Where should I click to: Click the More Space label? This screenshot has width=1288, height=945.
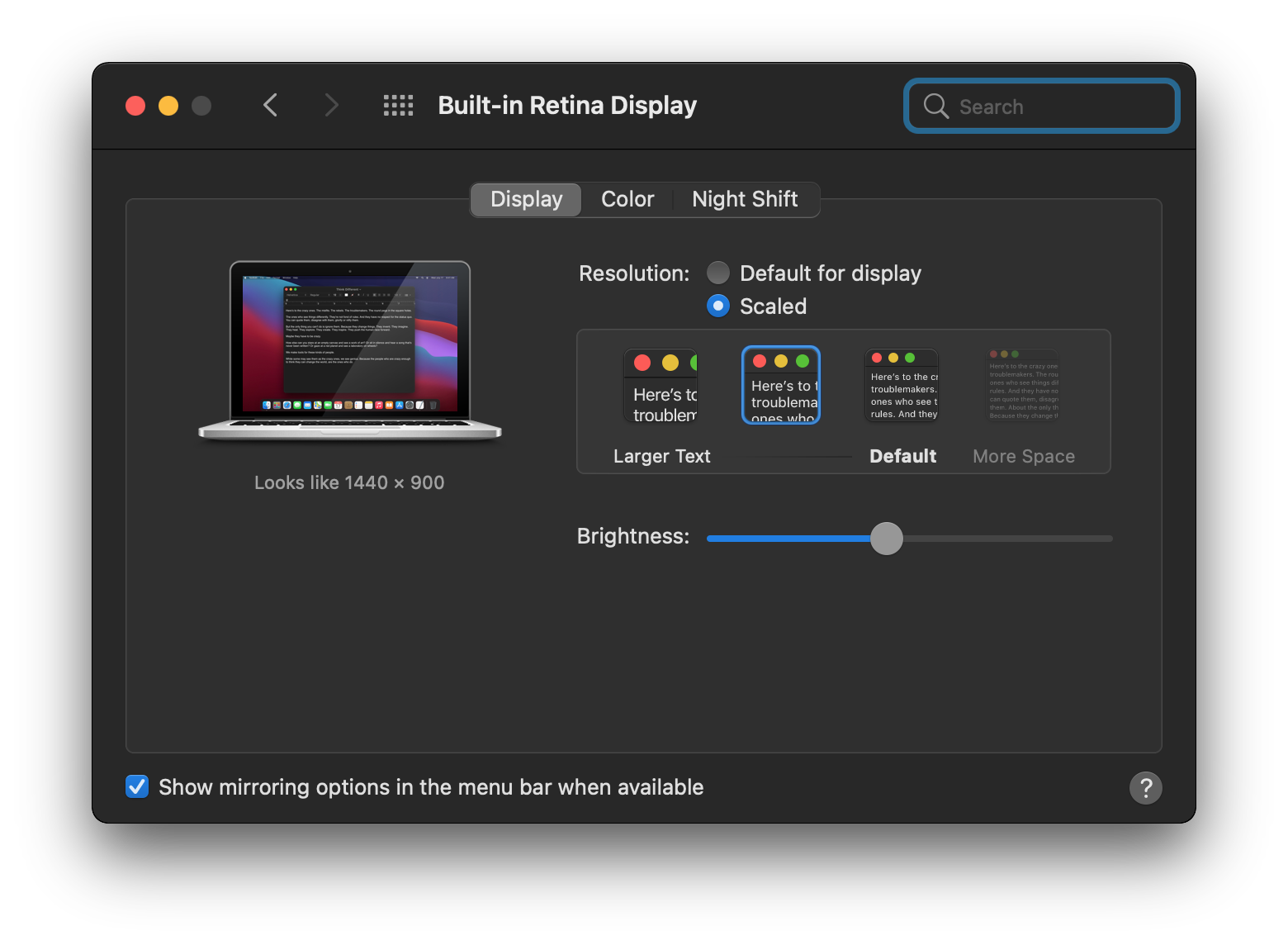pyautogui.click(x=1024, y=456)
